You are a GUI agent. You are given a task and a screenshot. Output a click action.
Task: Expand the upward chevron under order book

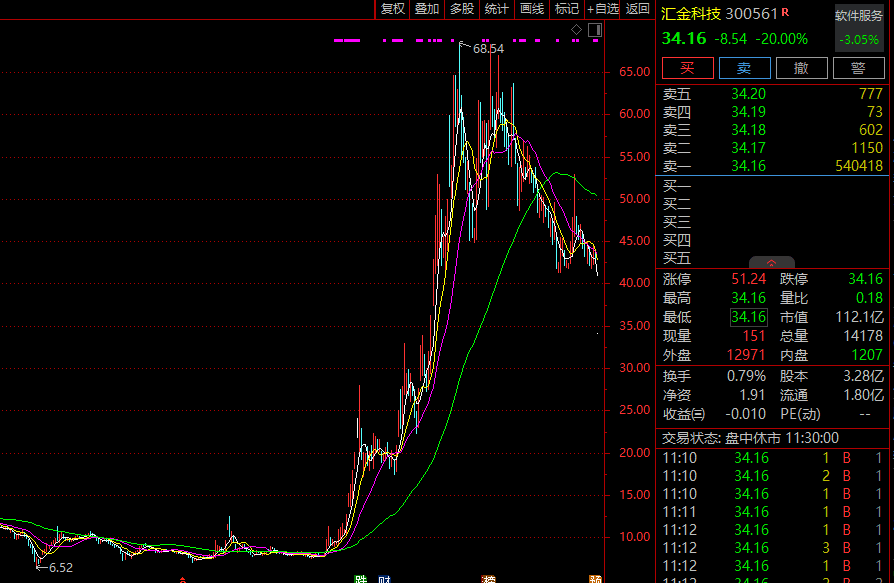click(771, 263)
